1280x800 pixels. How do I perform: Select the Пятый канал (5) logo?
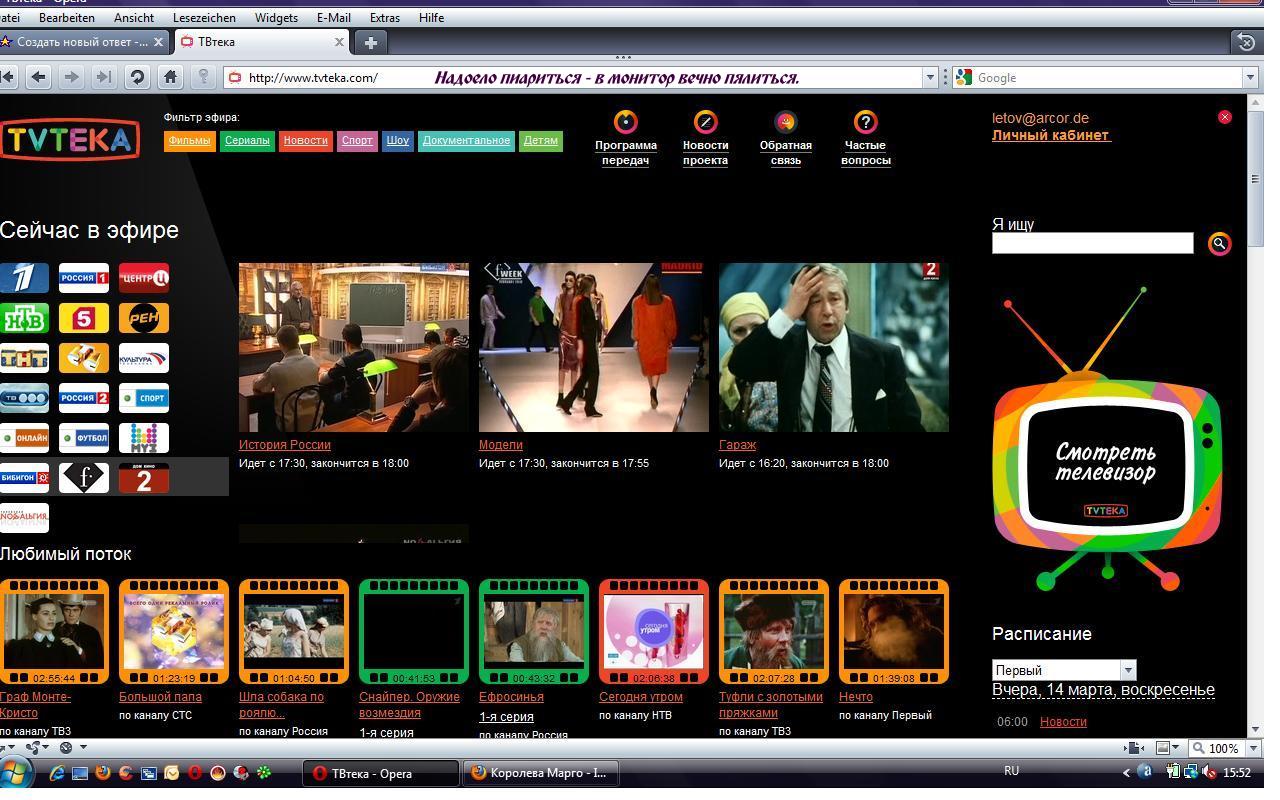pos(84,318)
